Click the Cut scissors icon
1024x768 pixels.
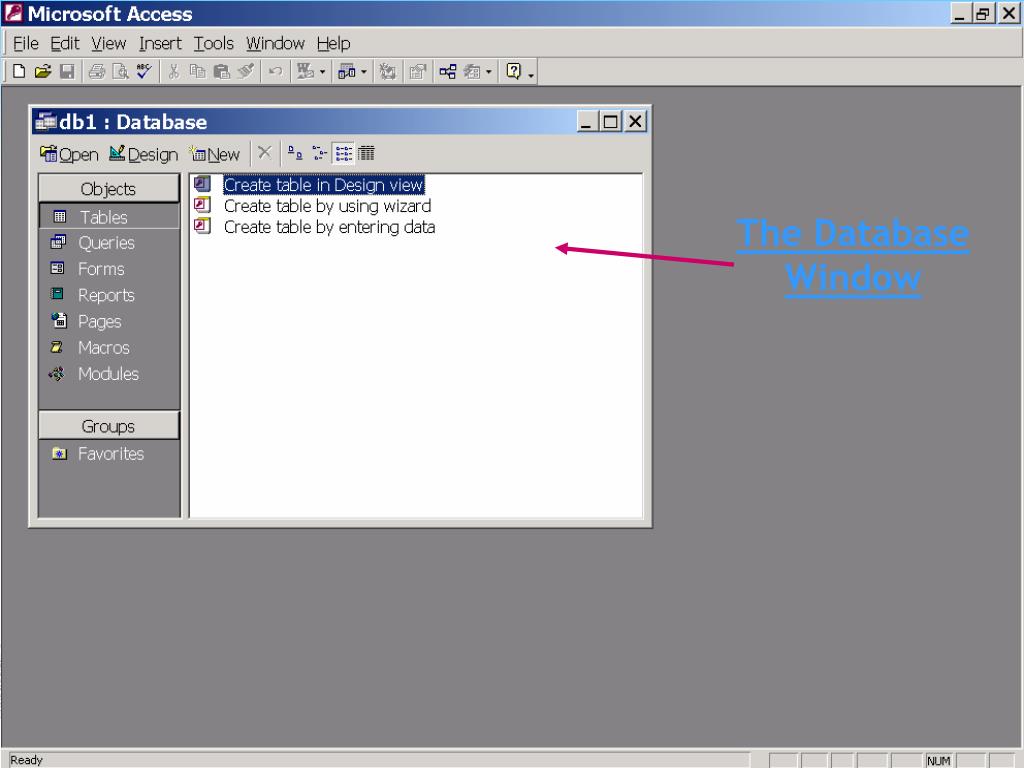point(174,71)
